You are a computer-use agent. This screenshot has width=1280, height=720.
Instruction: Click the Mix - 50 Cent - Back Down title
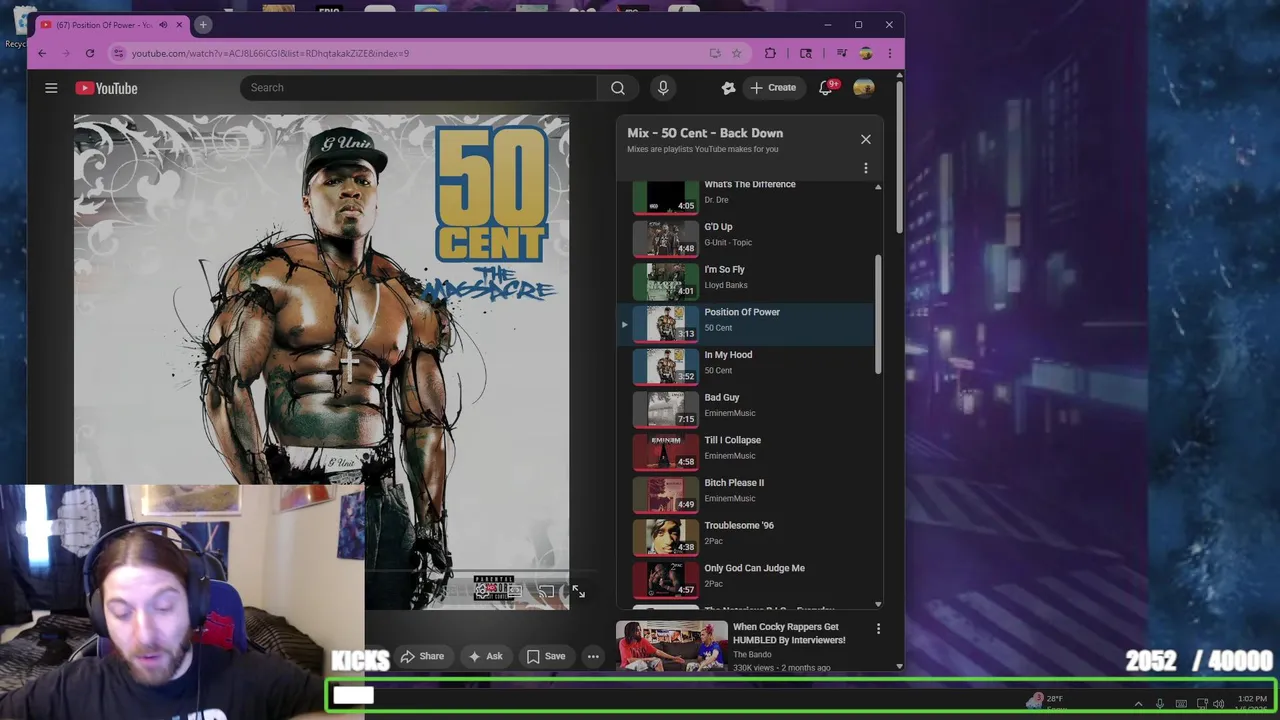(705, 133)
